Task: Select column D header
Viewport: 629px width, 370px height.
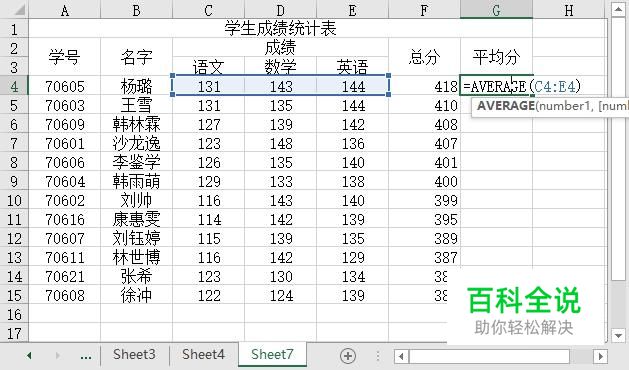Action: click(x=280, y=10)
